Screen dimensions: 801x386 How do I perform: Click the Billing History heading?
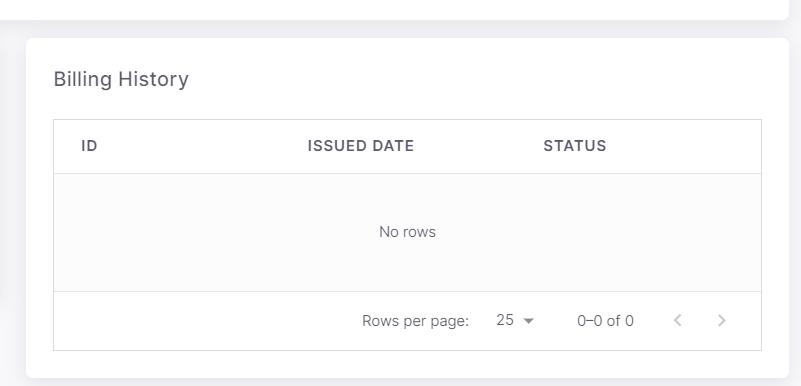[x=121, y=79]
